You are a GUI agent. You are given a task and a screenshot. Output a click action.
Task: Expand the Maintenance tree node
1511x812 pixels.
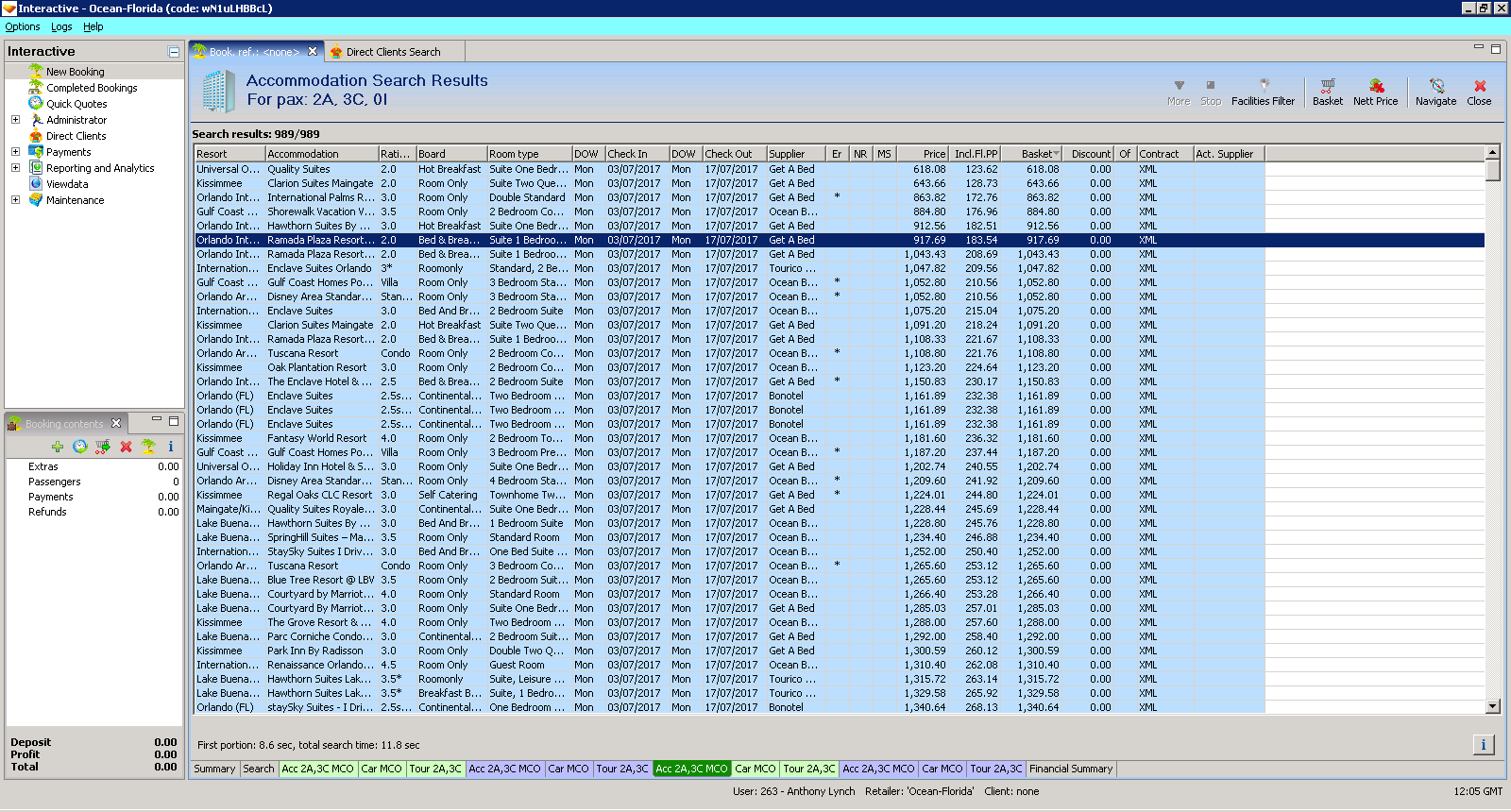(15, 200)
